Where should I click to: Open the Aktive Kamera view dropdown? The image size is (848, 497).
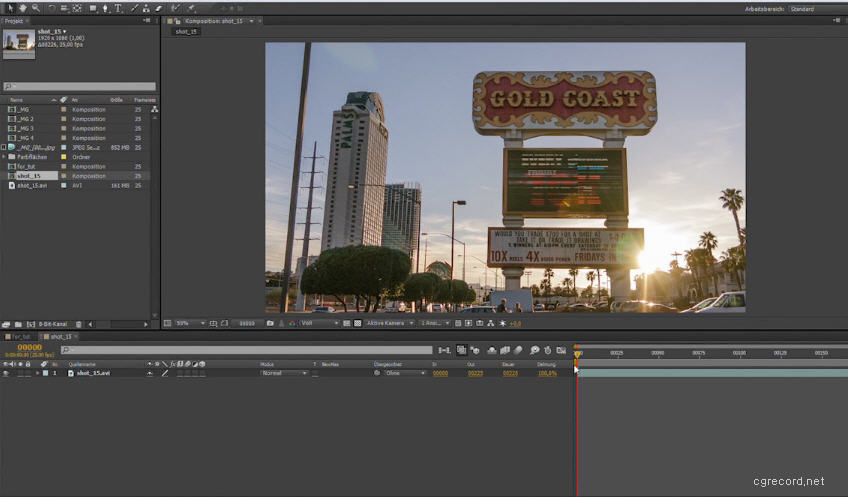[x=389, y=323]
